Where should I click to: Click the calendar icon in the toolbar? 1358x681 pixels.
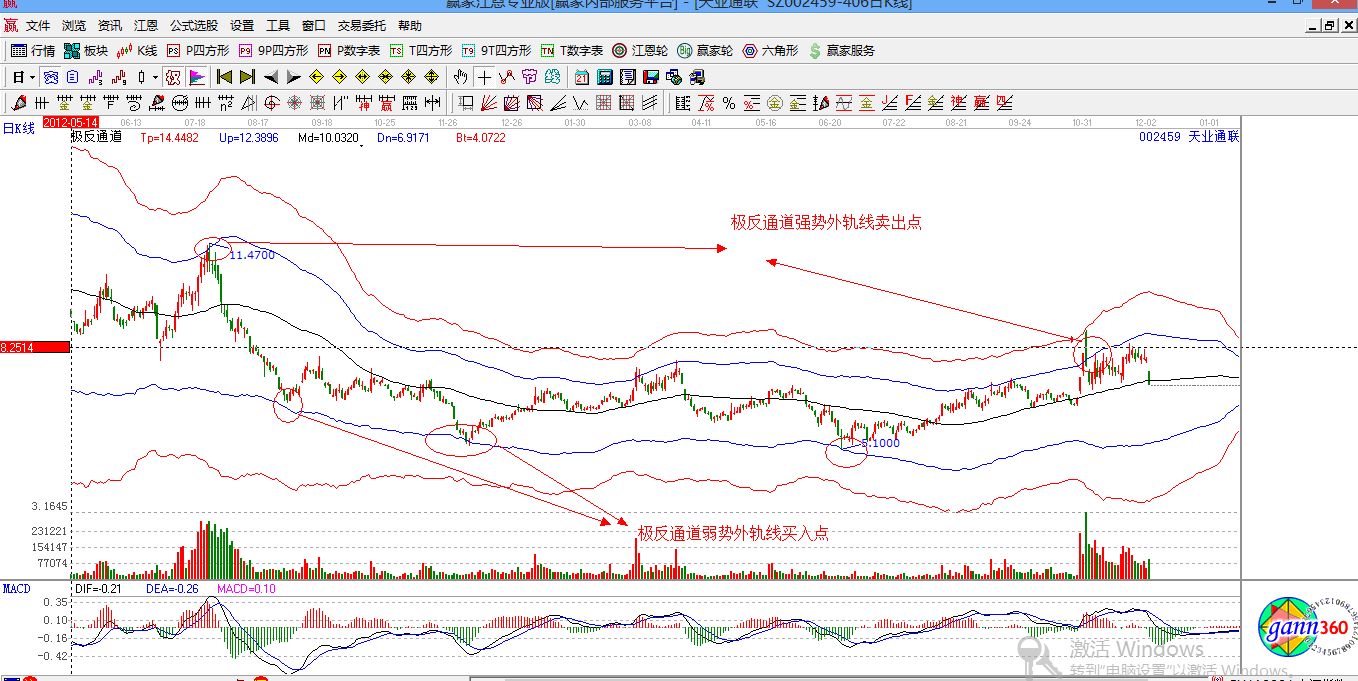pyautogui.click(x=580, y=76)
